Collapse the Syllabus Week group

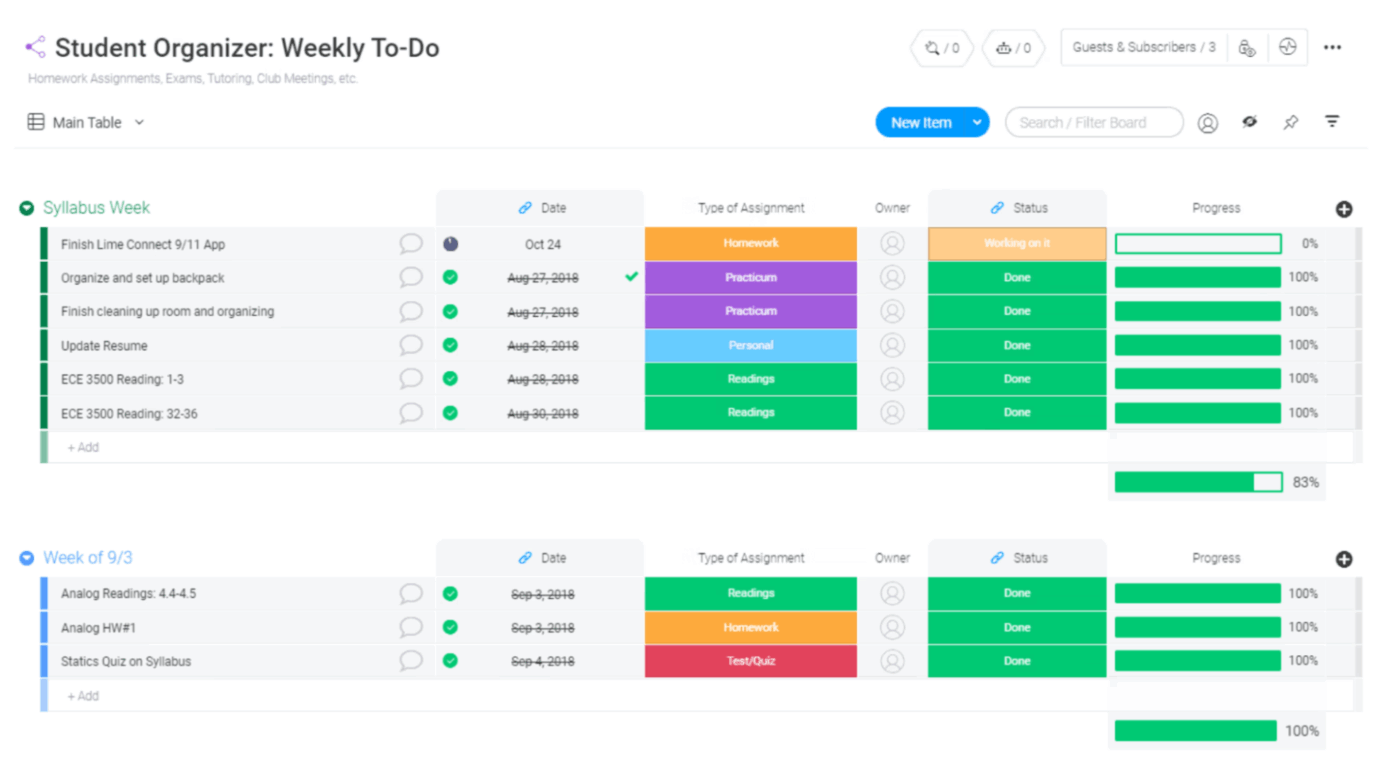pyautogui.click(x=27, y=208)
